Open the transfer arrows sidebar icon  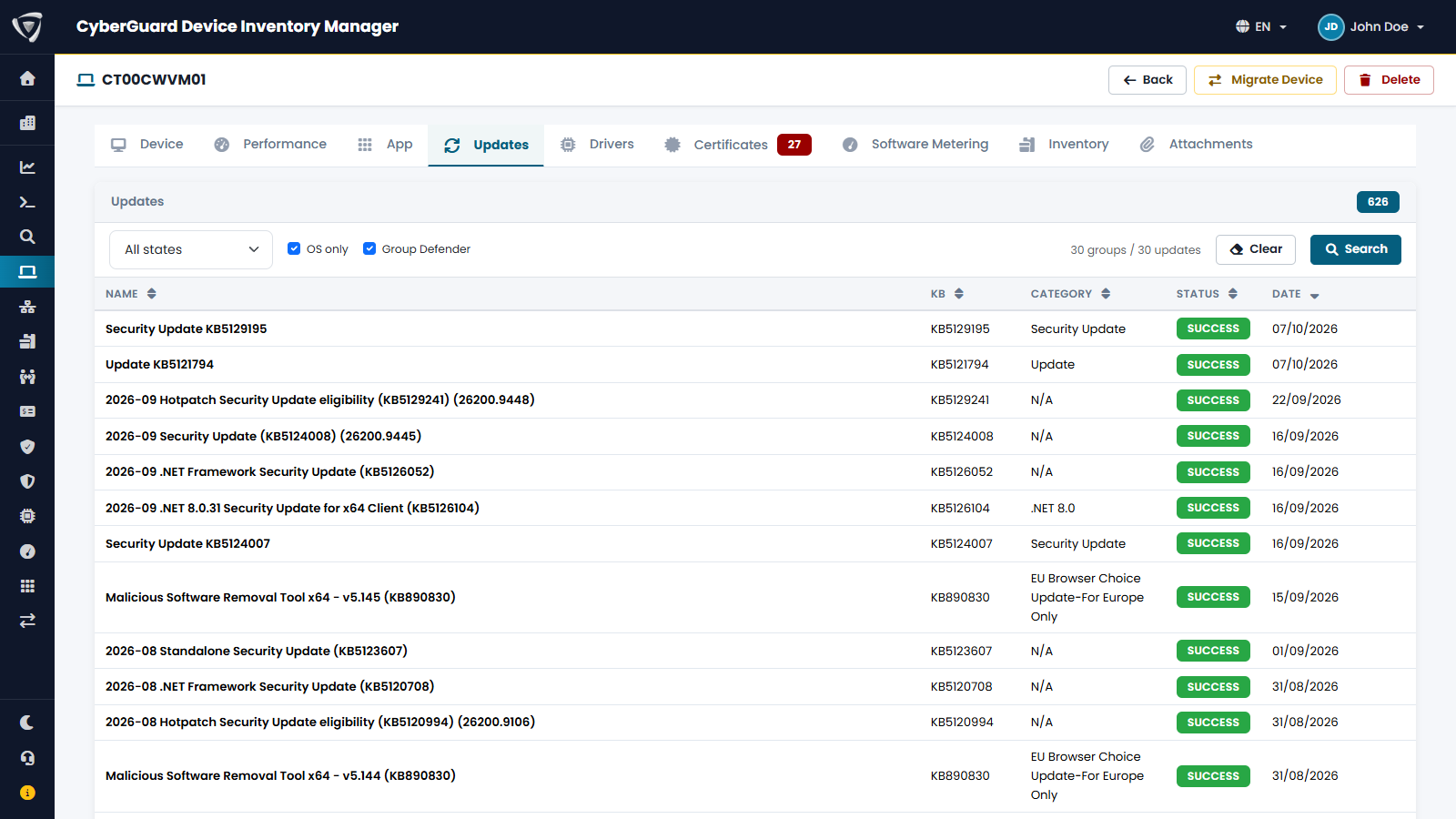[x=27, y=621]
